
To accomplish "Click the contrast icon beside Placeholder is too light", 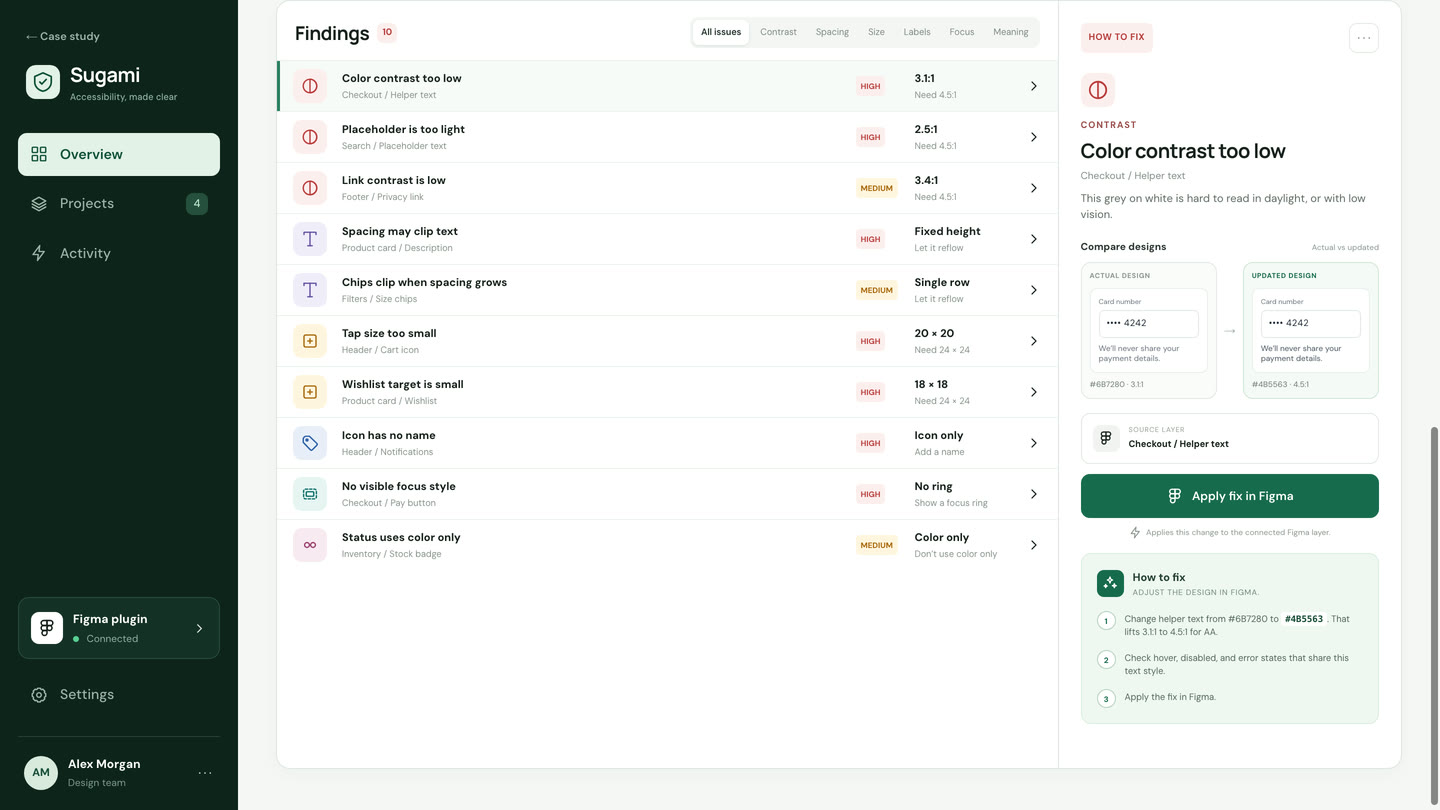I will pos(310,137).
